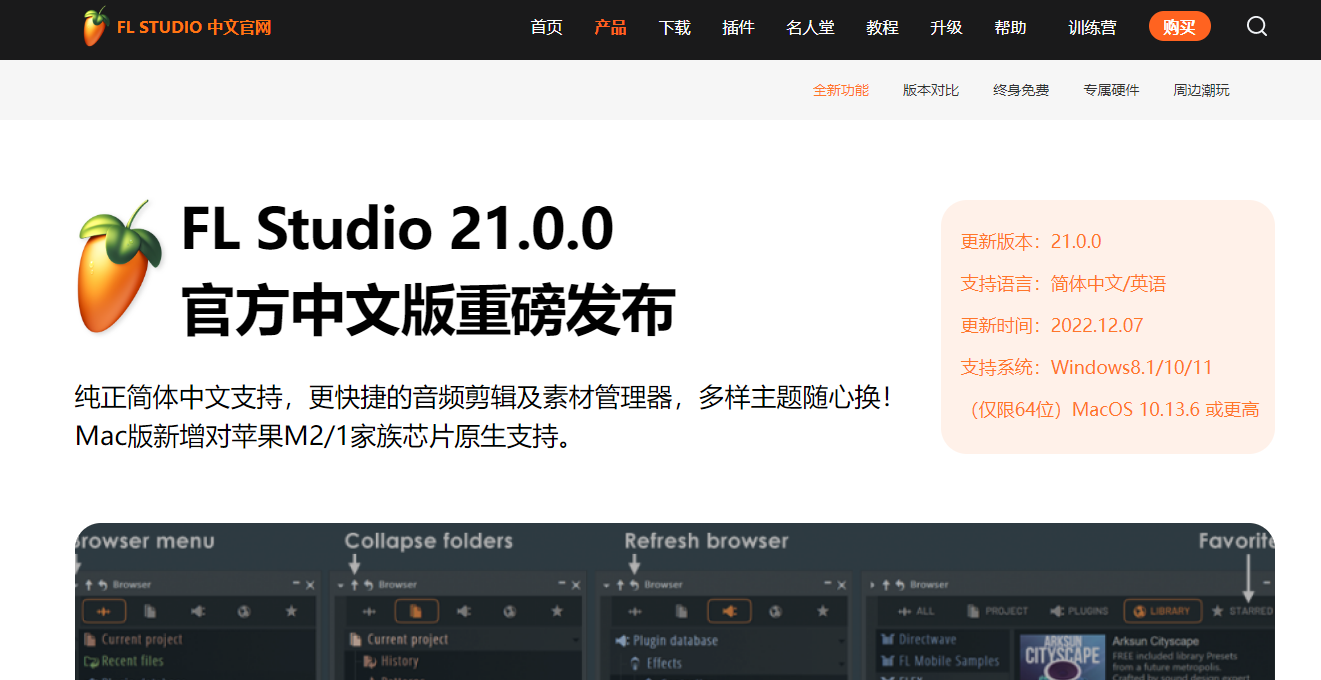Open the 下载 download page

point(675,28)
